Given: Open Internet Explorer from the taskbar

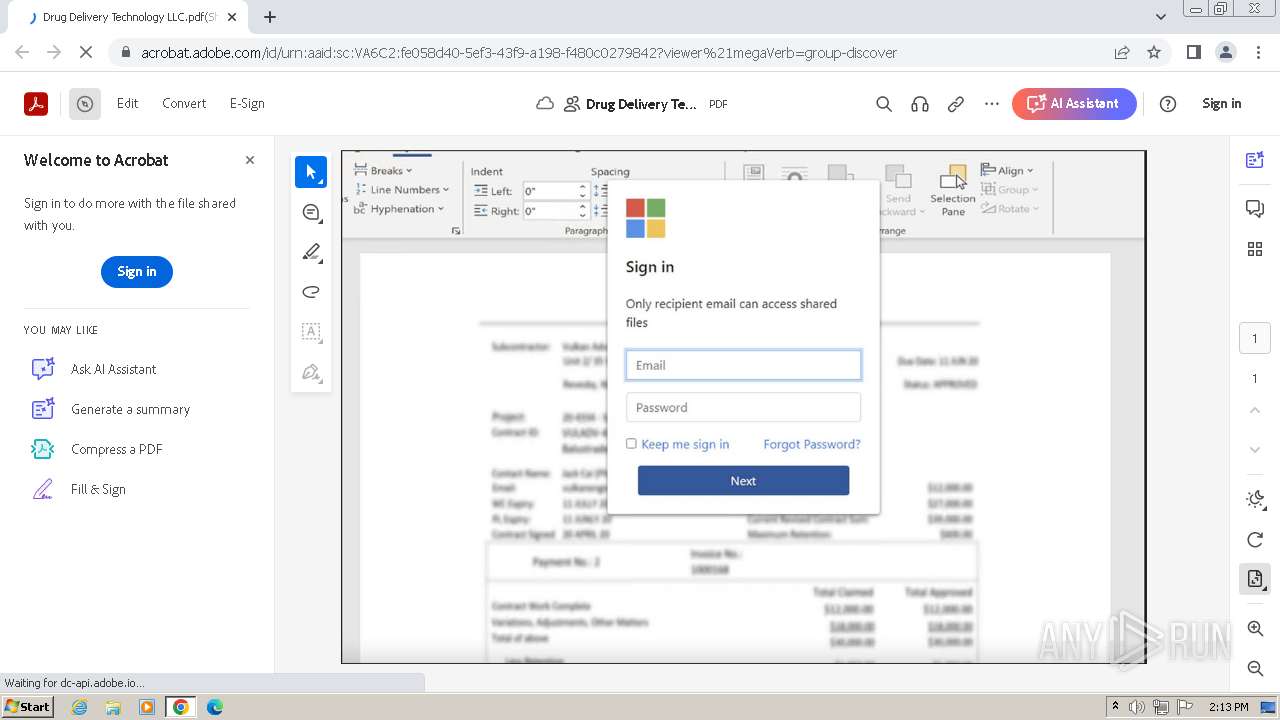Looking at the screenshot, I should click(80, 707).
